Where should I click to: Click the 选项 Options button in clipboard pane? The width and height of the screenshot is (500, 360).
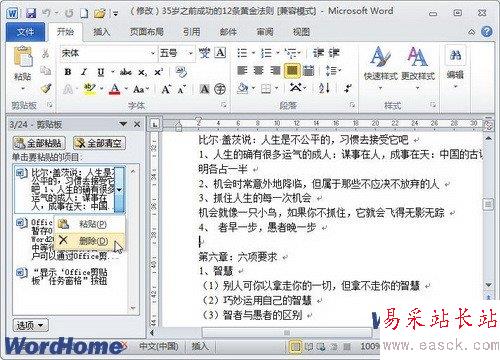coord(30,325)
